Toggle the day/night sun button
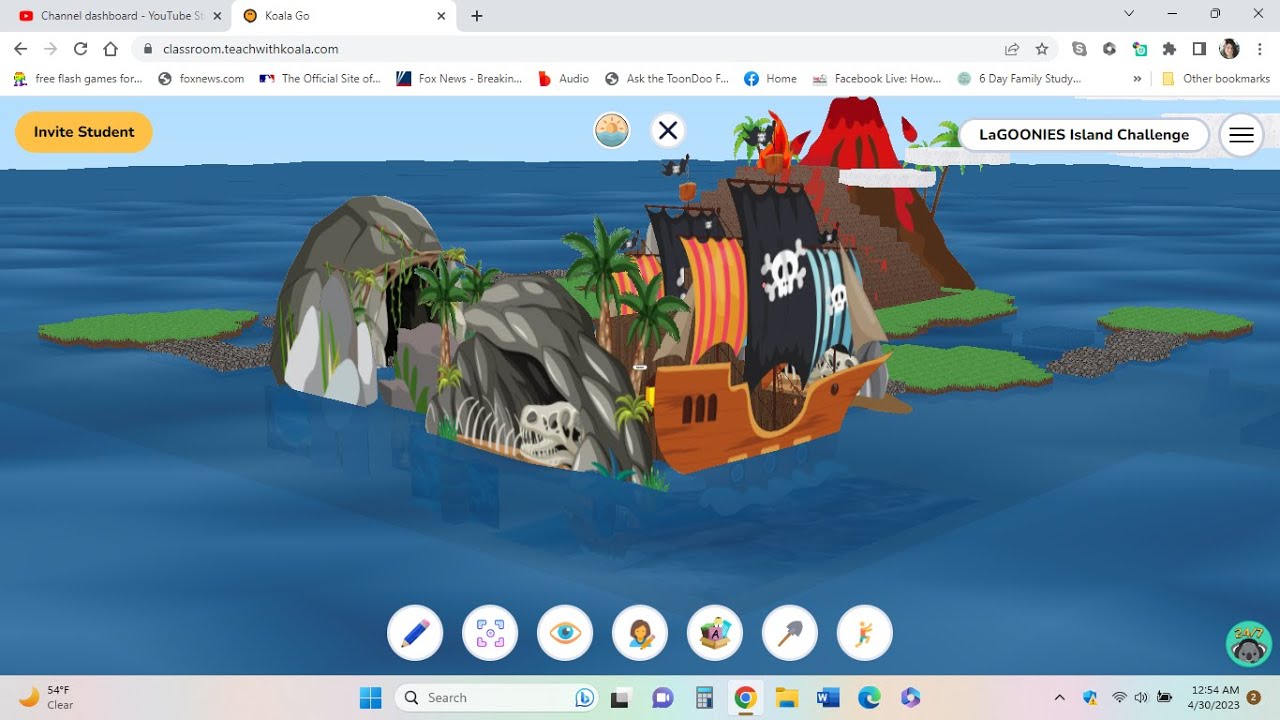1280x720 pixels. click(612, 130)
